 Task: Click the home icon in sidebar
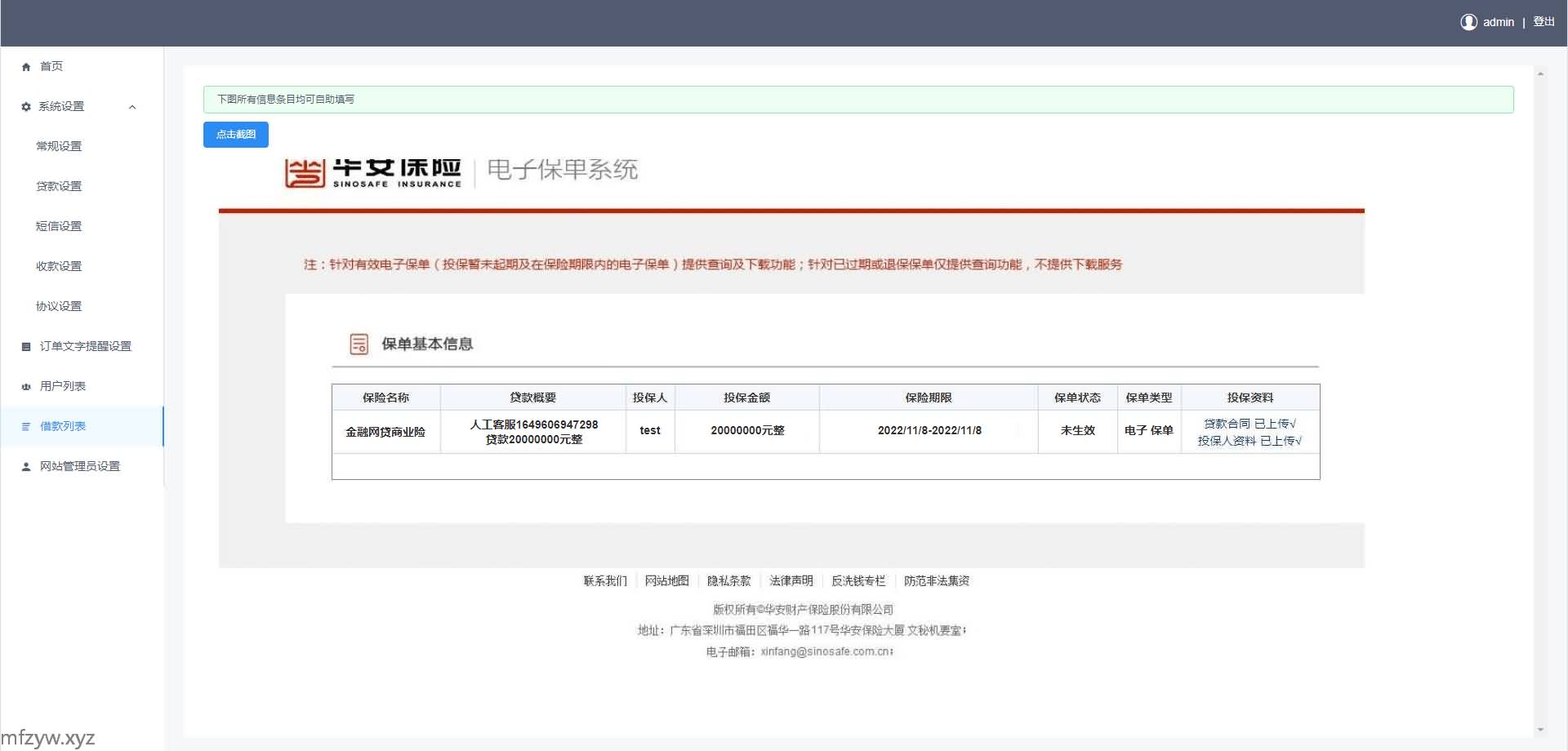tap(26, 67)
